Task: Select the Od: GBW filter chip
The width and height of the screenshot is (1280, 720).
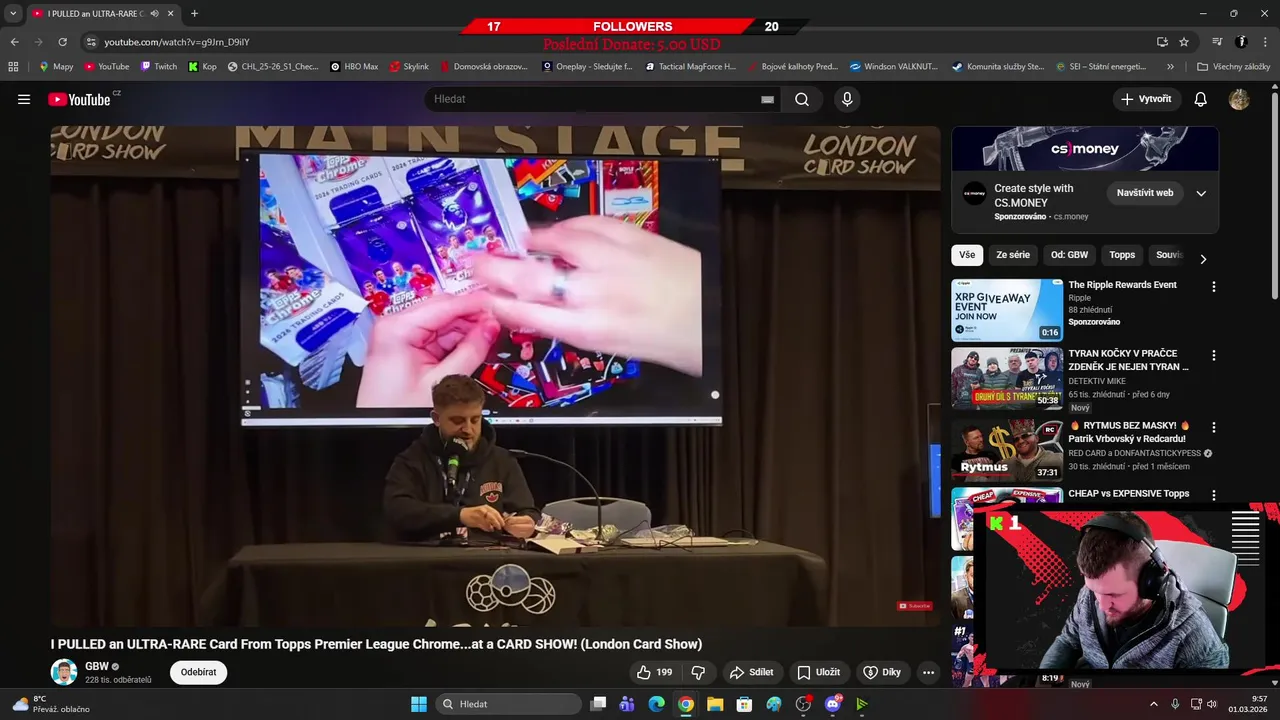Action: point(1069,255)
